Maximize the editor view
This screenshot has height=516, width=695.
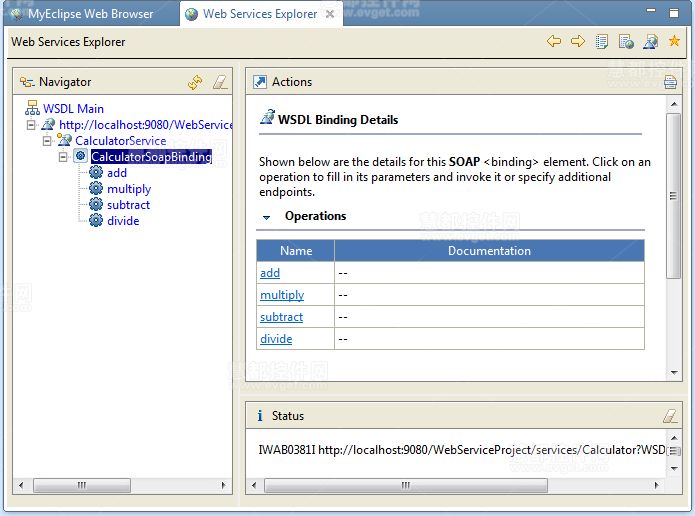coord(674,13)
